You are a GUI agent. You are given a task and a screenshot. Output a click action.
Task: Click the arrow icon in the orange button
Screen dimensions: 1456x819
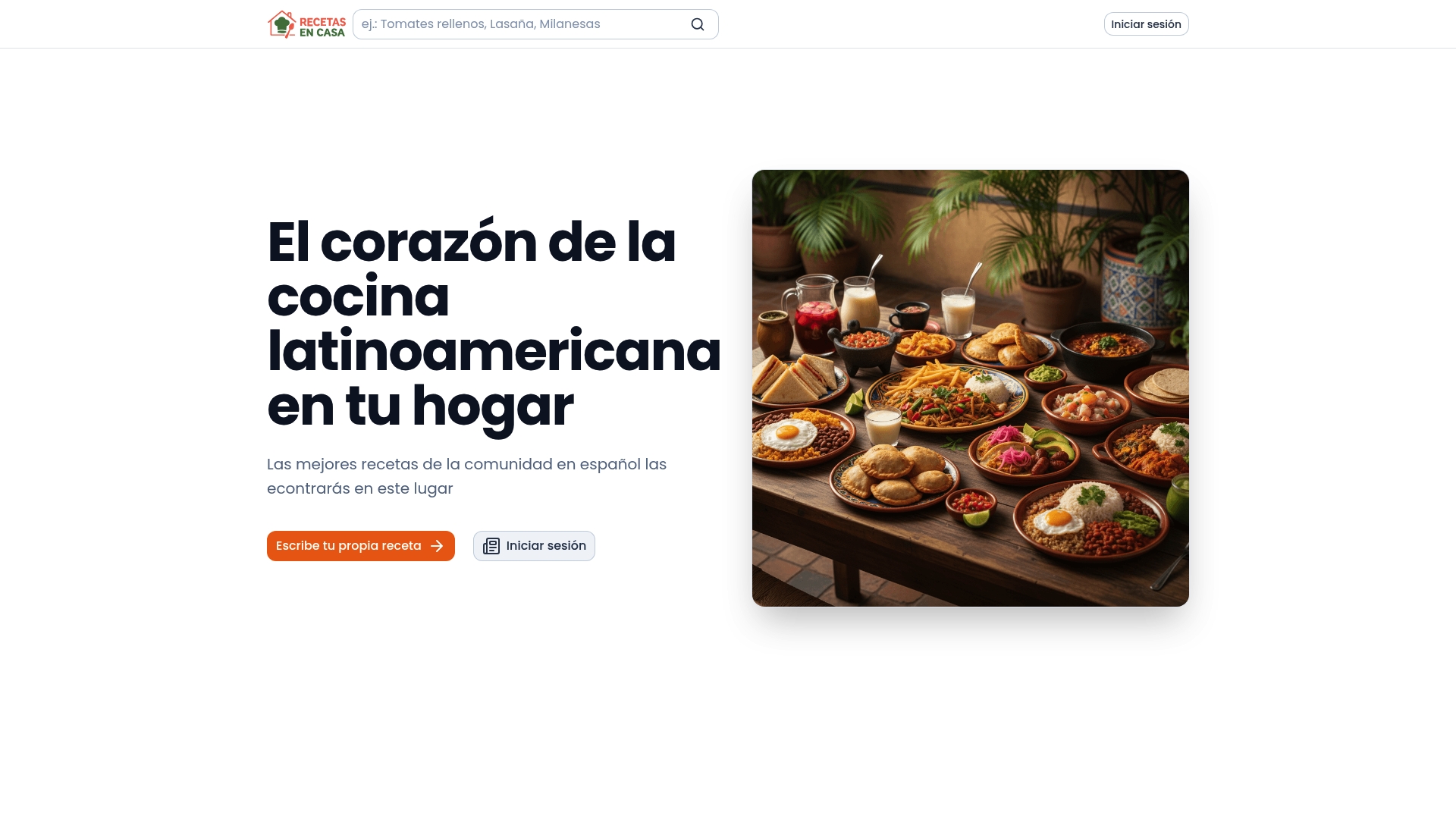(437, 546)
